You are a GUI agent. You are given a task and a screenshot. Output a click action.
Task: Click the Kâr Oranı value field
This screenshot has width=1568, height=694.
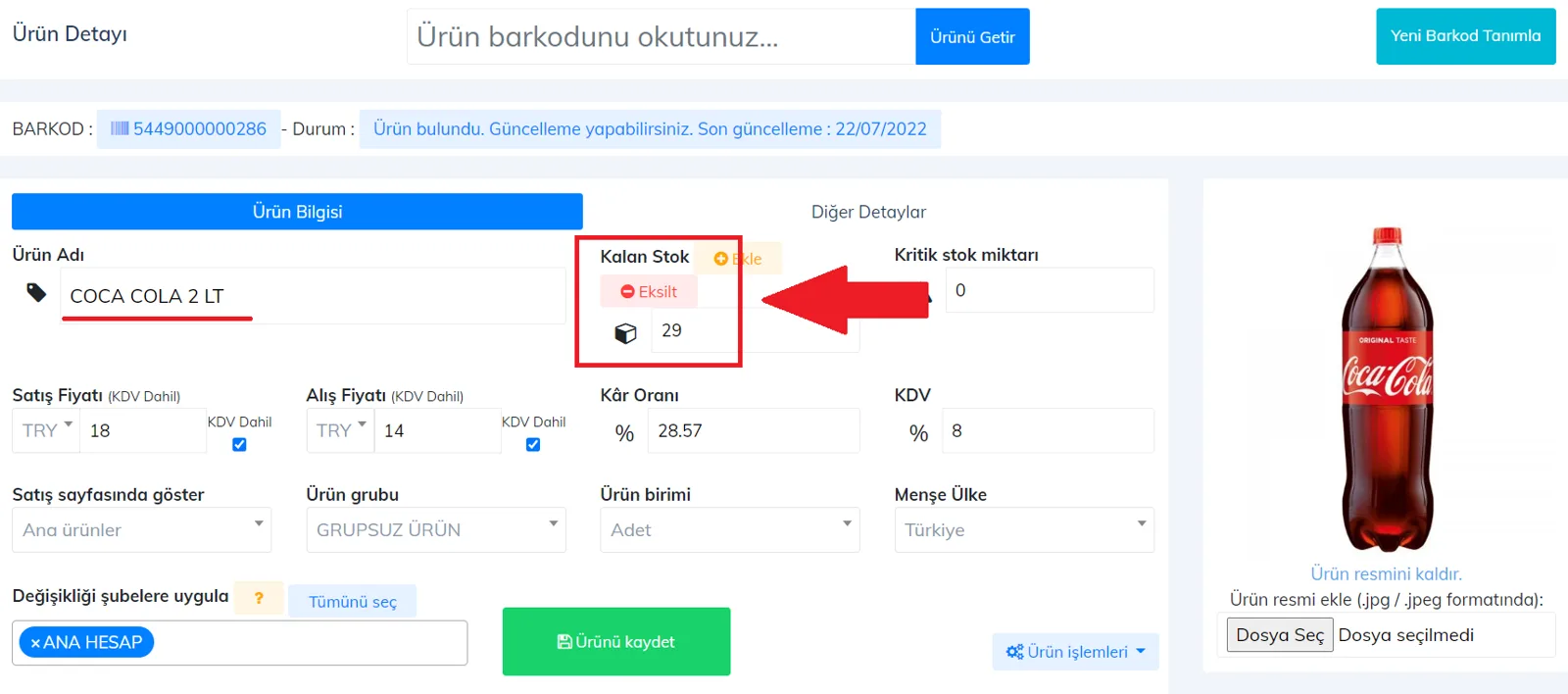tap(754, 430)
